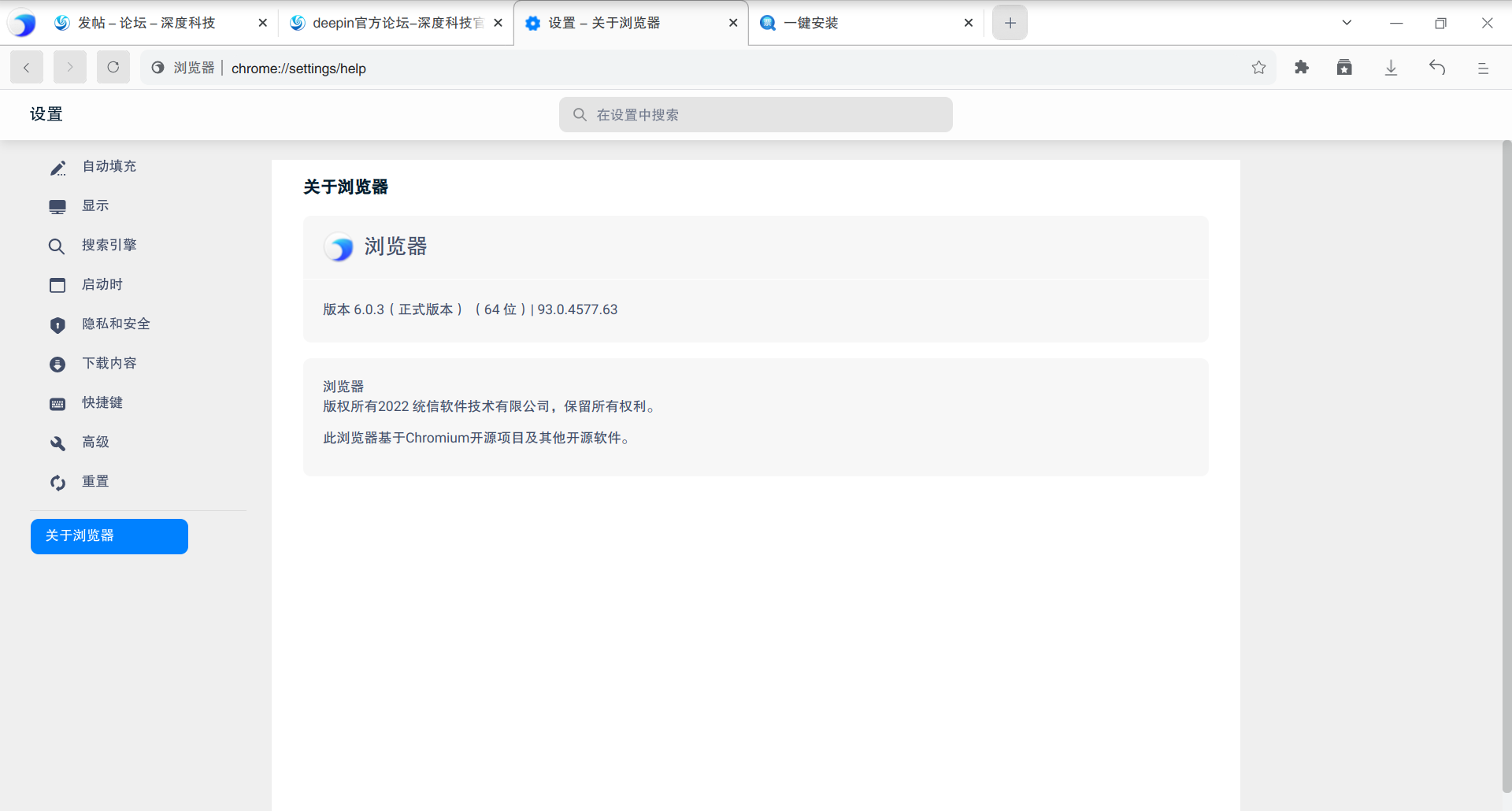This screenshot has width=1512, height=811.
Task: Open the 重置 settings section
Action: [x=95, y=481]
